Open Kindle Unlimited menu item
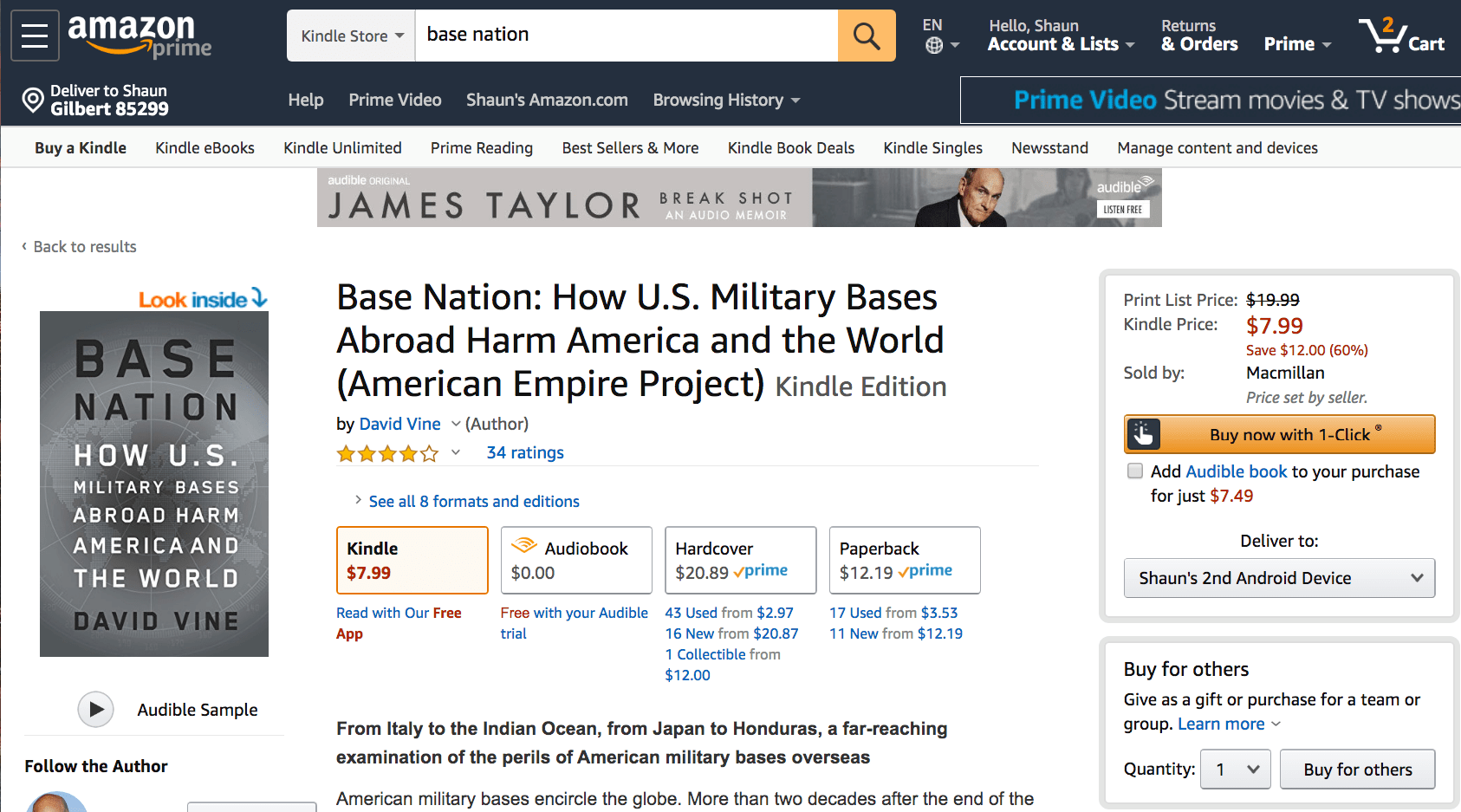 [342, 148]
